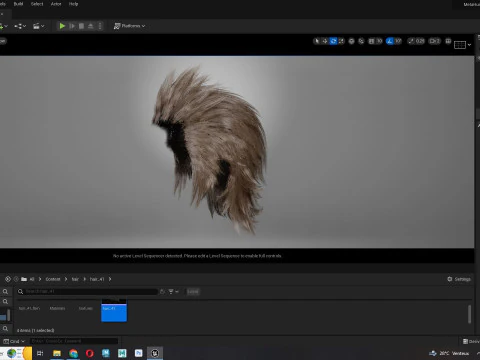Focus the Content Browser search field
The height and width of the screenshot is (360, 480).
[x=87, y=292]
